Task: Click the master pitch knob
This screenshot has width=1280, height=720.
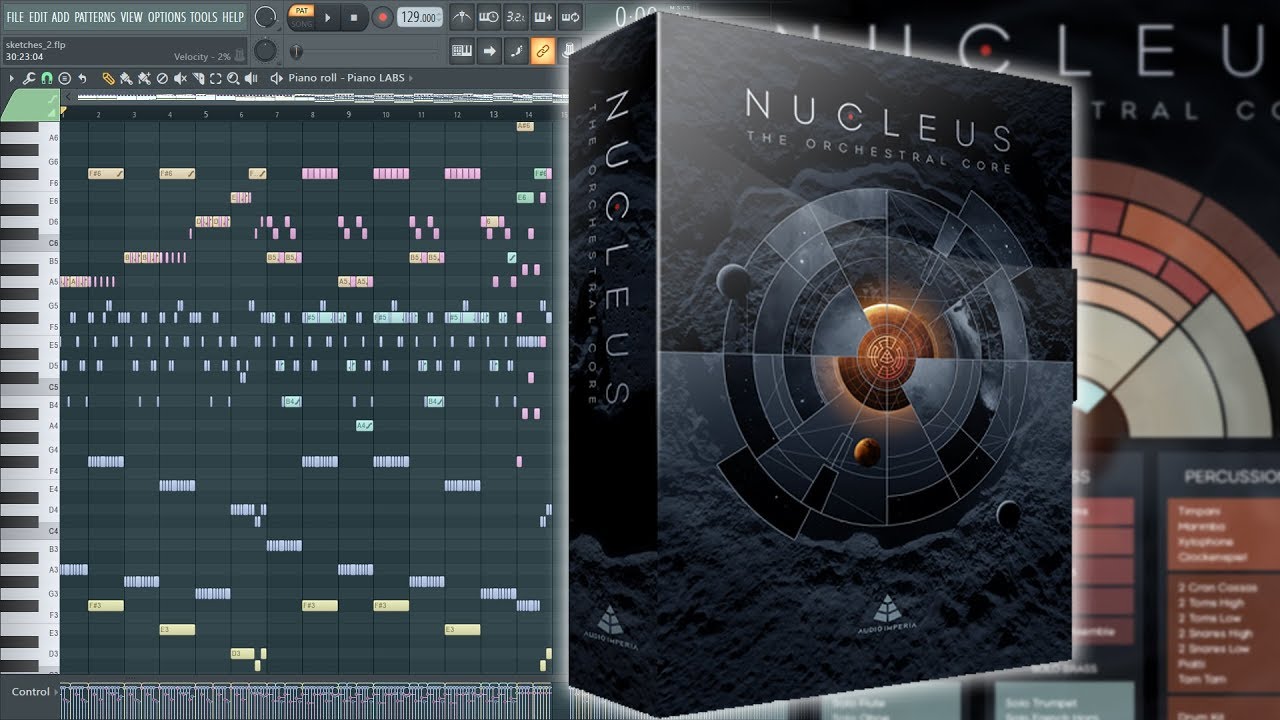Action: 265,51
